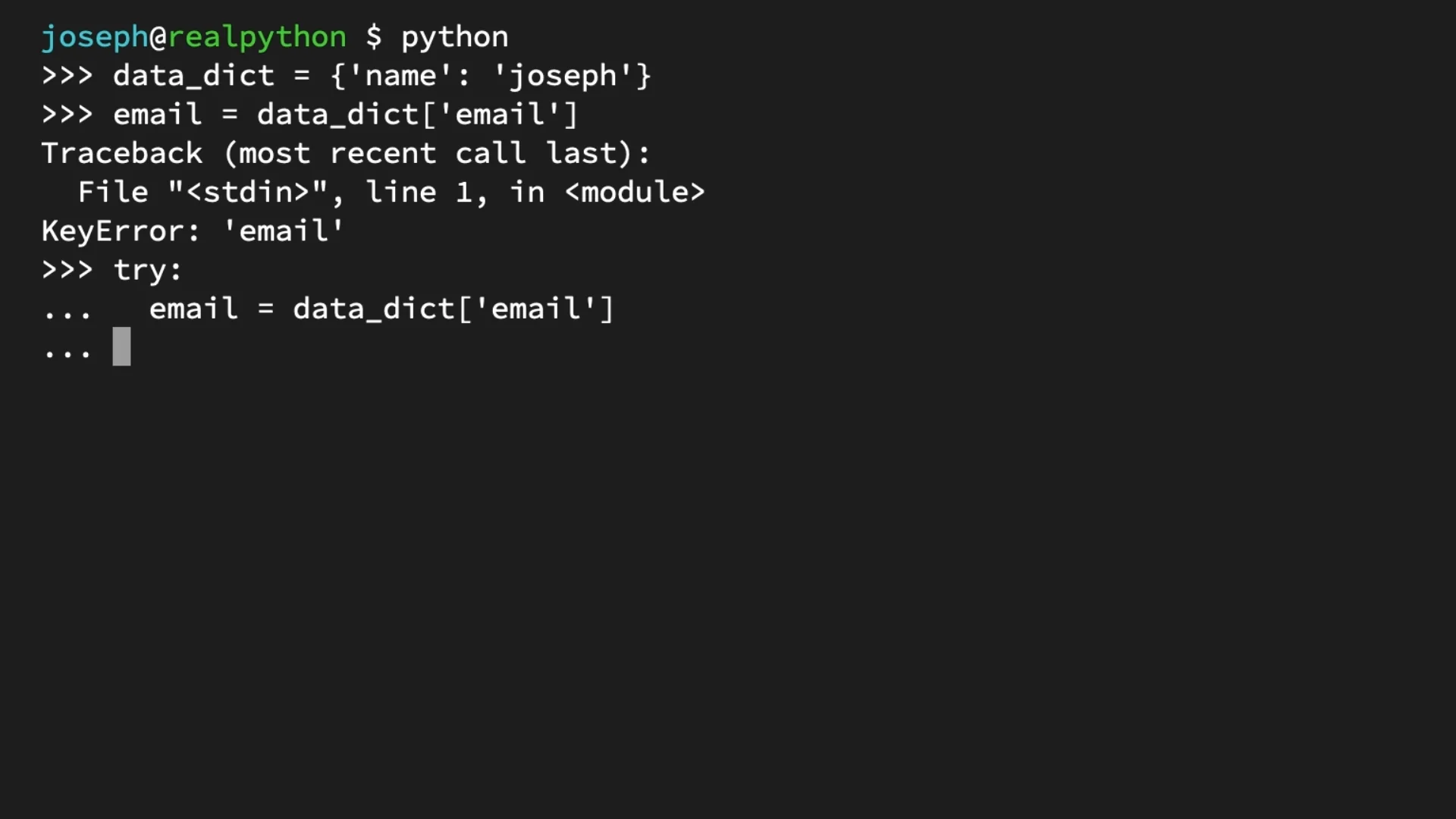Click 'line 1' in the traceback

426,193
